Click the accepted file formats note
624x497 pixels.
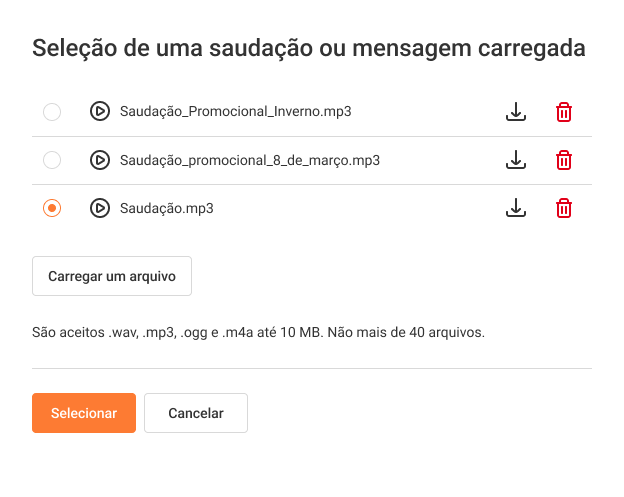[259, 332]
